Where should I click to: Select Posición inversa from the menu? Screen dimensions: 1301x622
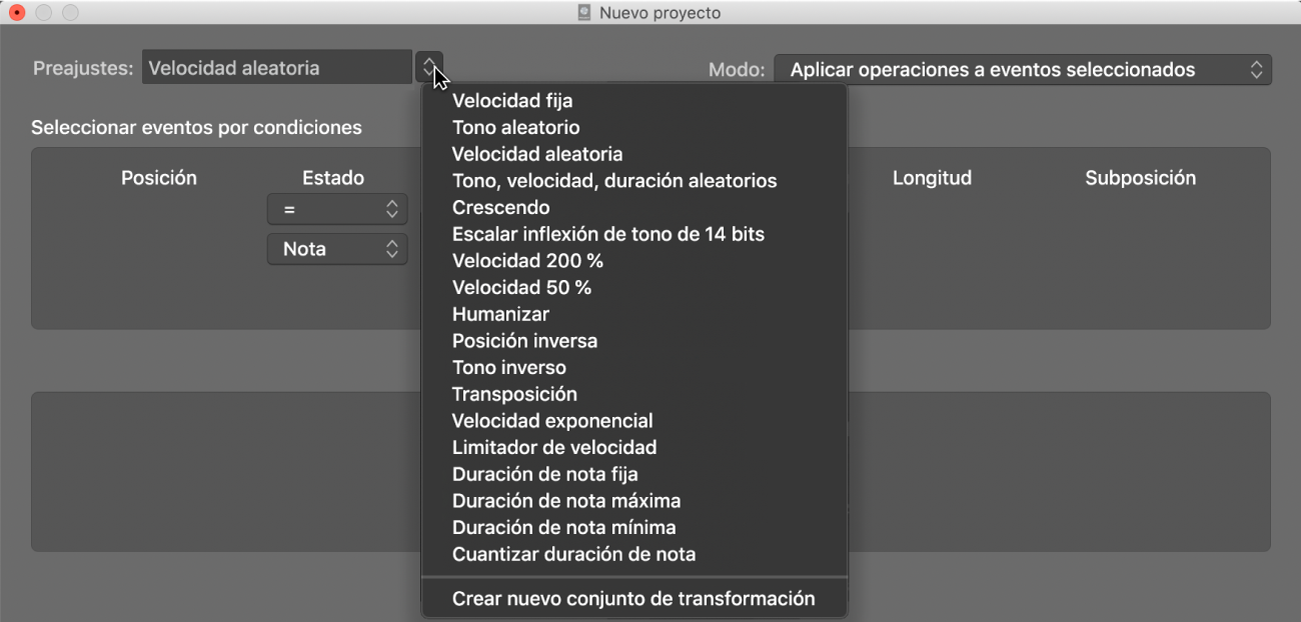[x=524, y=341]
